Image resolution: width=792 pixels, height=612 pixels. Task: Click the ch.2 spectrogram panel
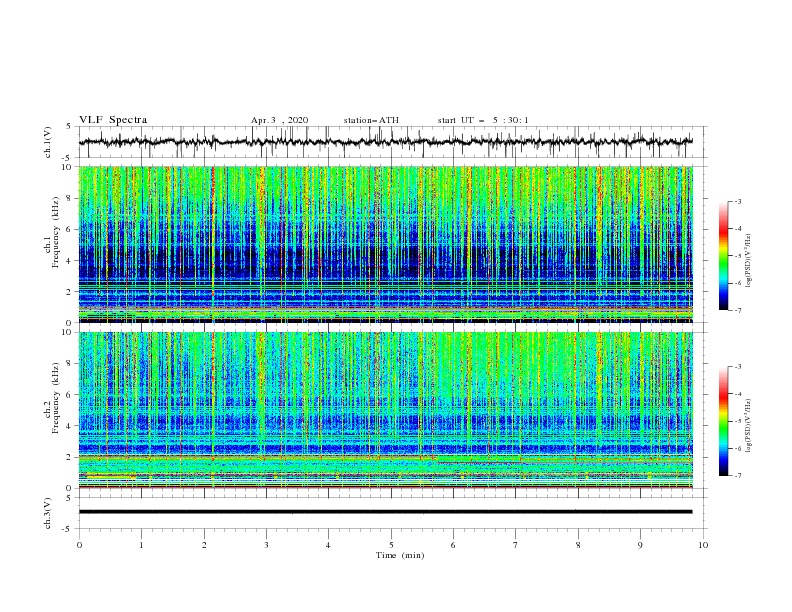pos(386,410)
